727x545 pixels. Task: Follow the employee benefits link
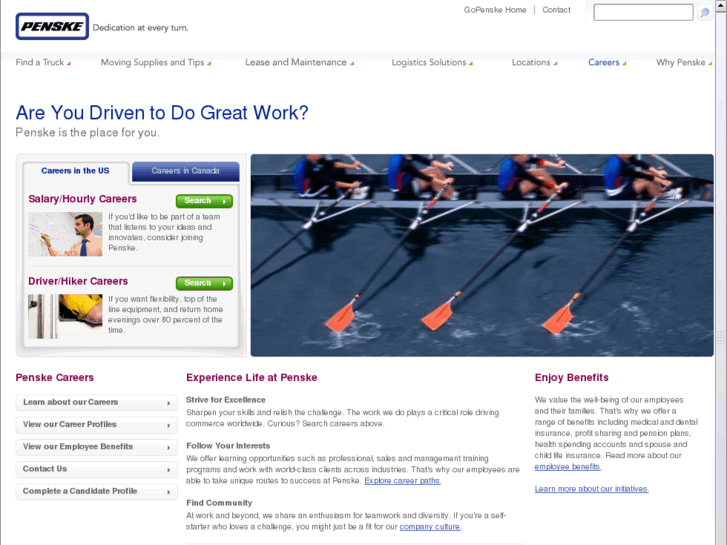coord(568,466)
